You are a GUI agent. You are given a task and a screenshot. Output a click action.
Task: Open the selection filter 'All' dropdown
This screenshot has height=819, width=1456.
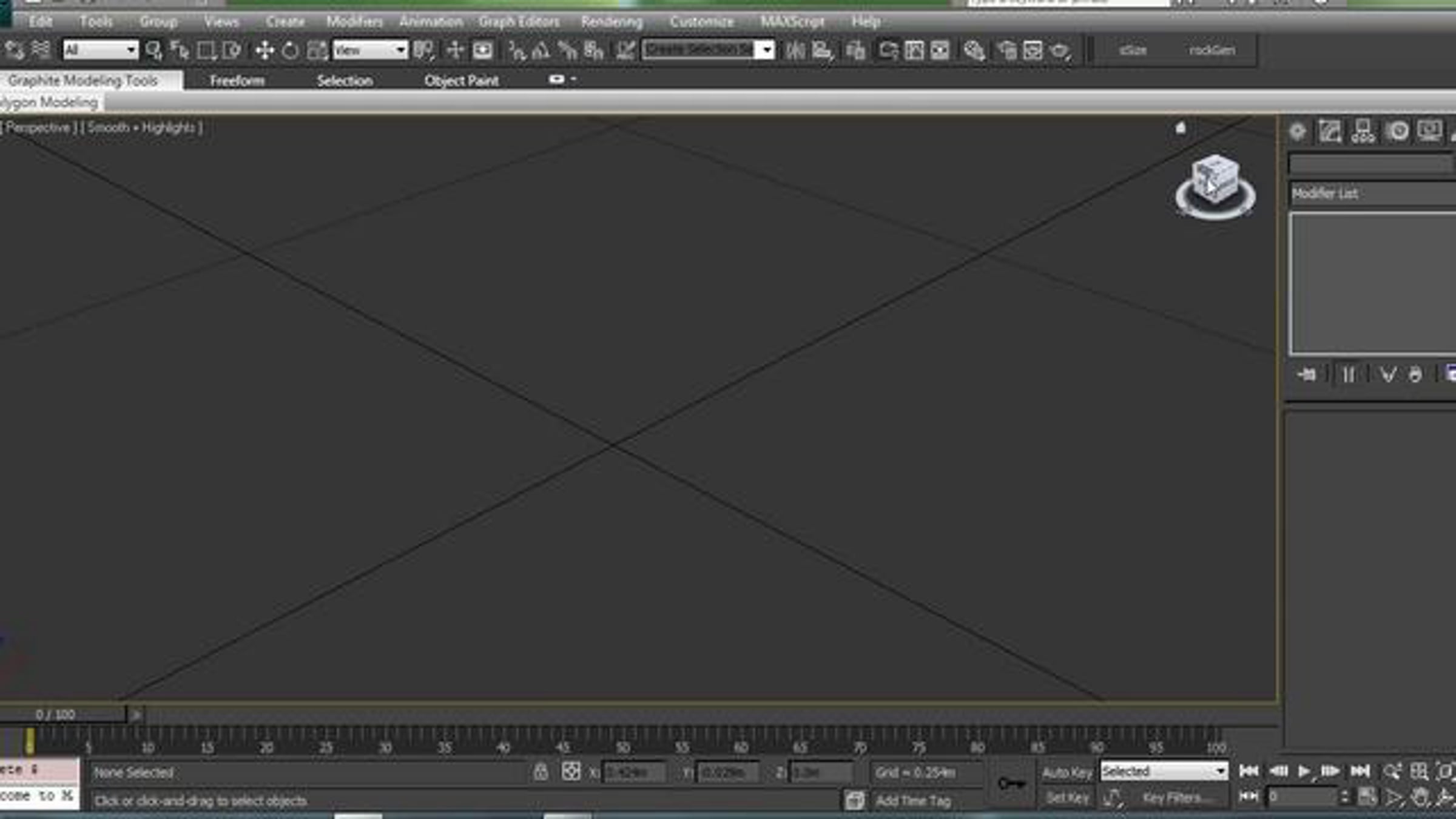pos(101,50)
